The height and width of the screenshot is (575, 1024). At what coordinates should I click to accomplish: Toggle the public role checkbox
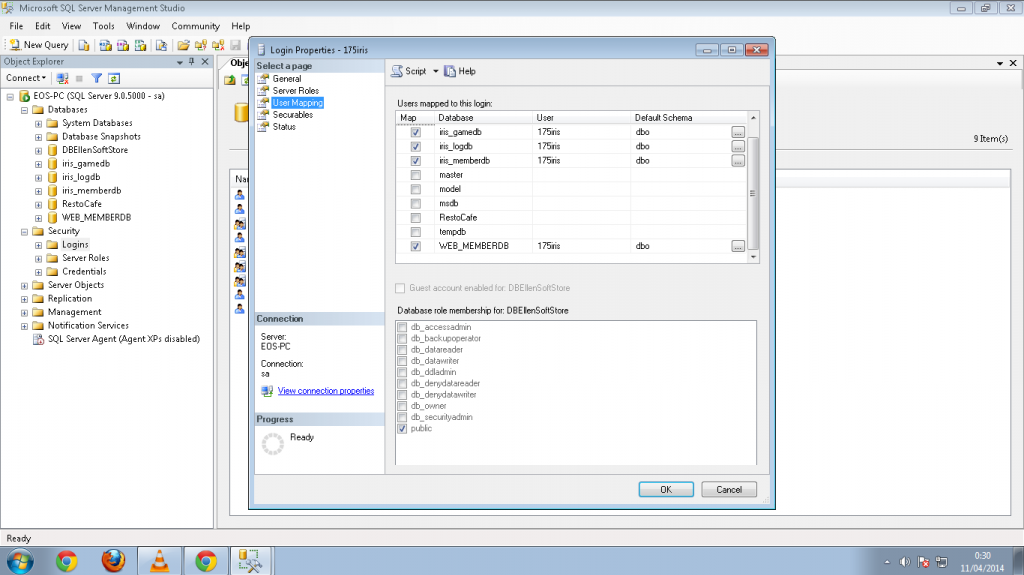pyautogui.click(x=402, y=429)
